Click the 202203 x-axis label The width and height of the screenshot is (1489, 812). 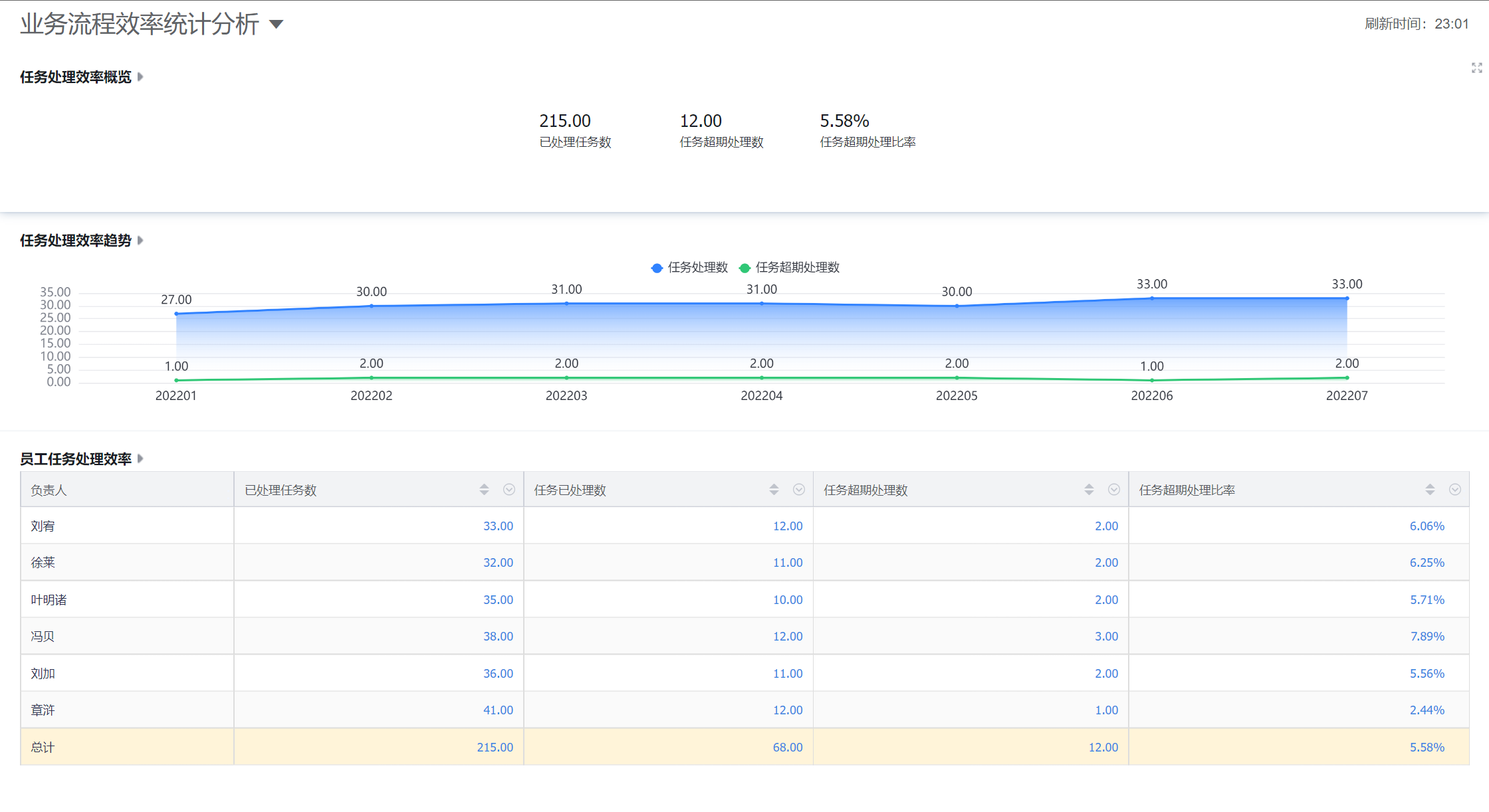point(566,396)
